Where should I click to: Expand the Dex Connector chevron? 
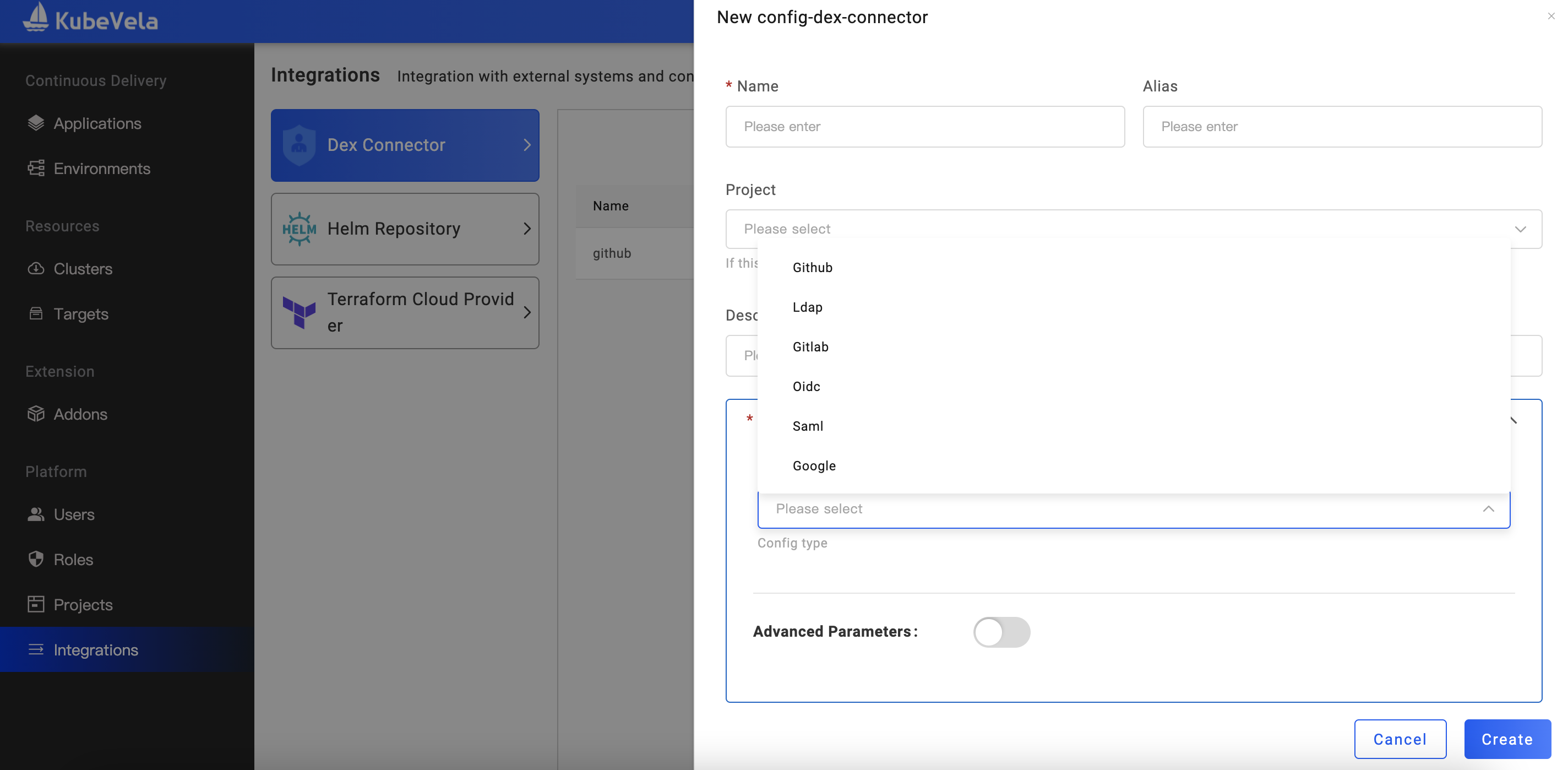pyautogui.click(x=527, y=145)
